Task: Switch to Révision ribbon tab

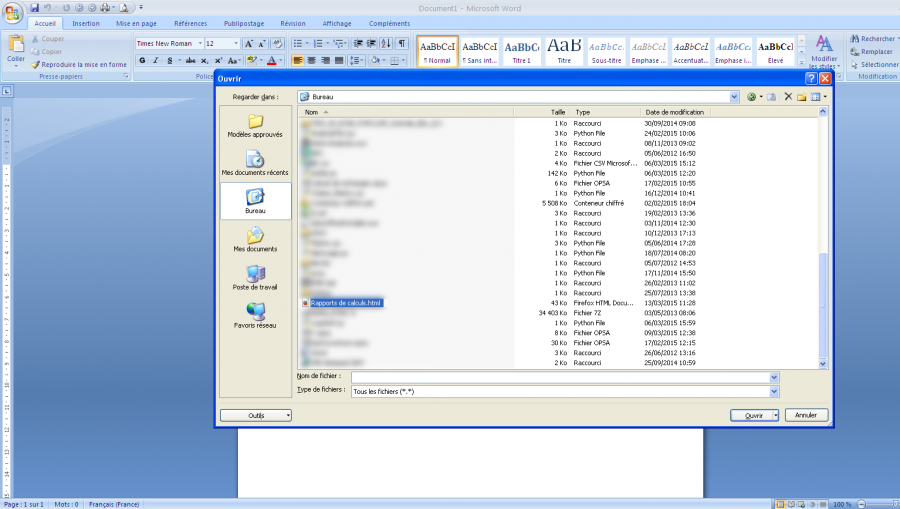Action: point(293,24)
